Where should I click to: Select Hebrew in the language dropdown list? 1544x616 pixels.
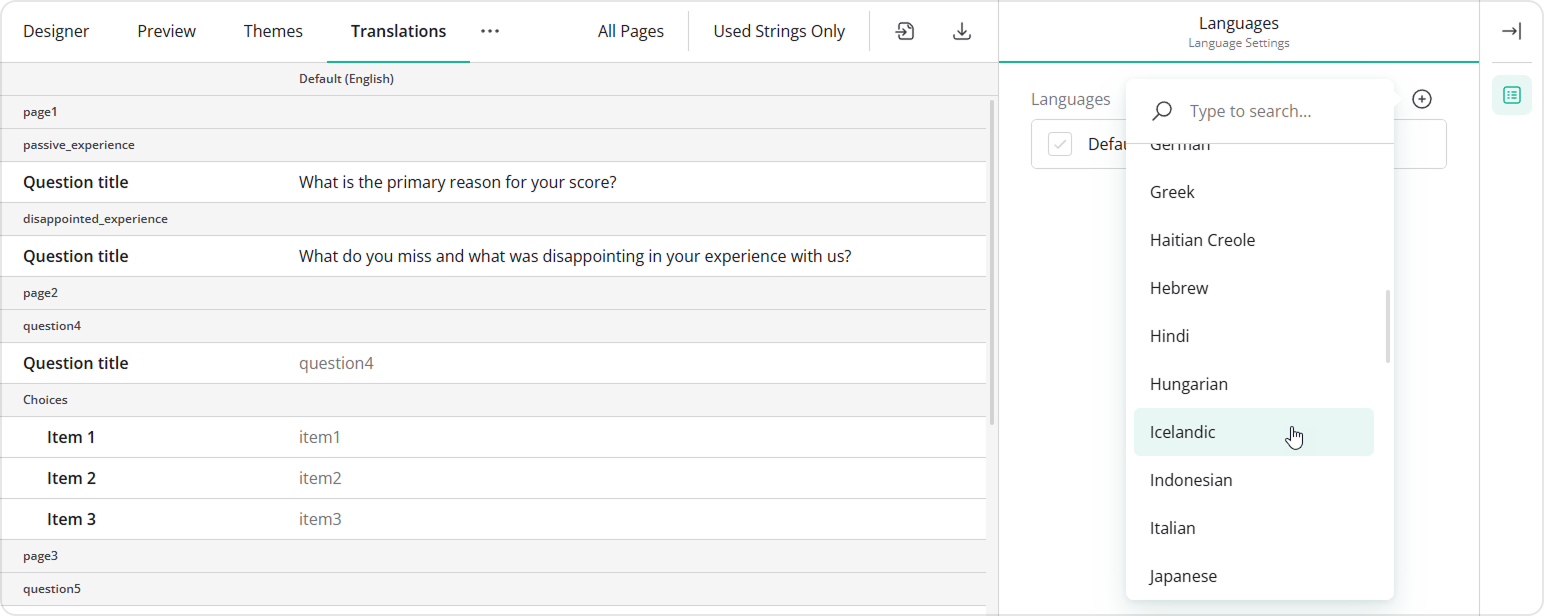point(1178,287)
